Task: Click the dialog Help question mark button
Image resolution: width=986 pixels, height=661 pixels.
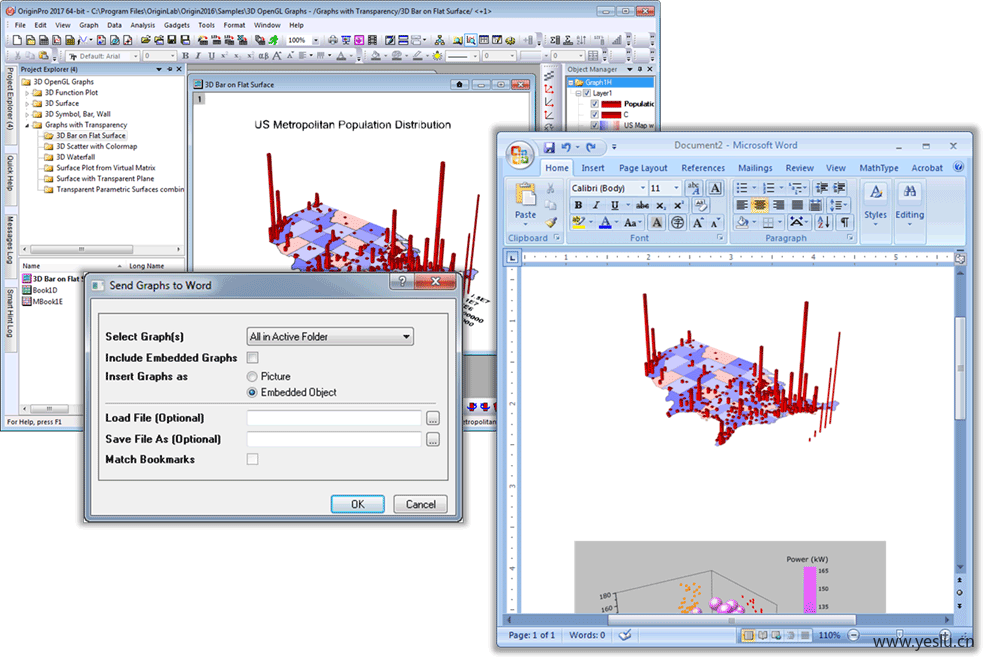Action: (402, 281)
